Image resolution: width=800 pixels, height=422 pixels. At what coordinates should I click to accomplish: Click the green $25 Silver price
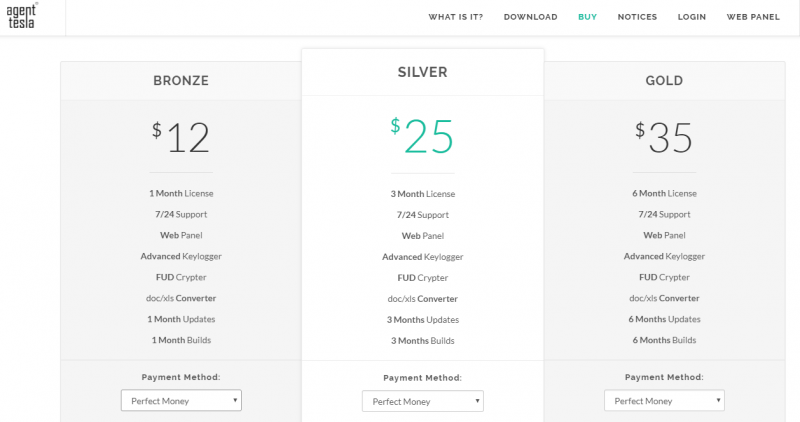[422, 136]
